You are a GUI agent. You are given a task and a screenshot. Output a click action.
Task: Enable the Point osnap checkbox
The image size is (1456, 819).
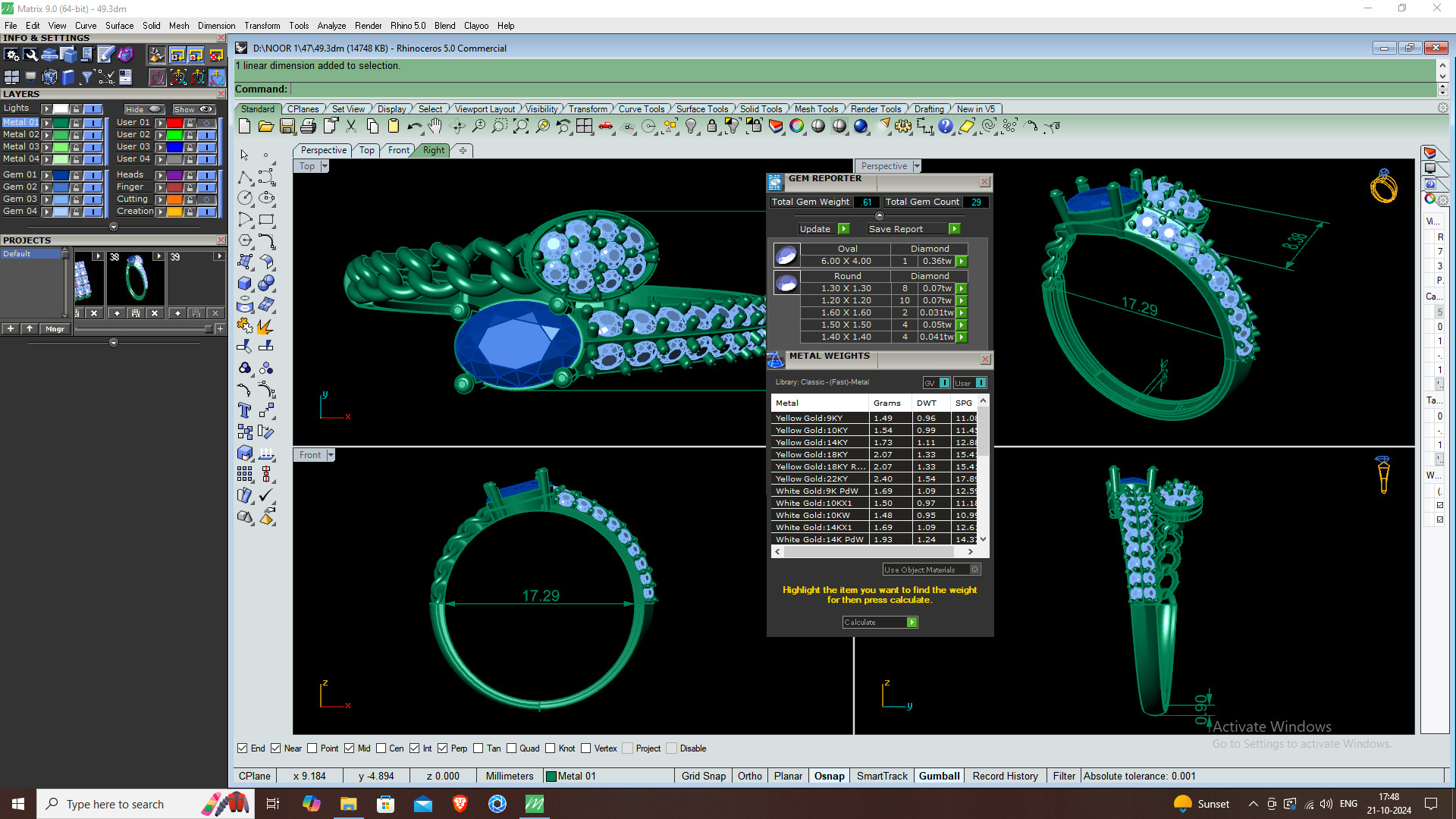(x=312, y=748)
